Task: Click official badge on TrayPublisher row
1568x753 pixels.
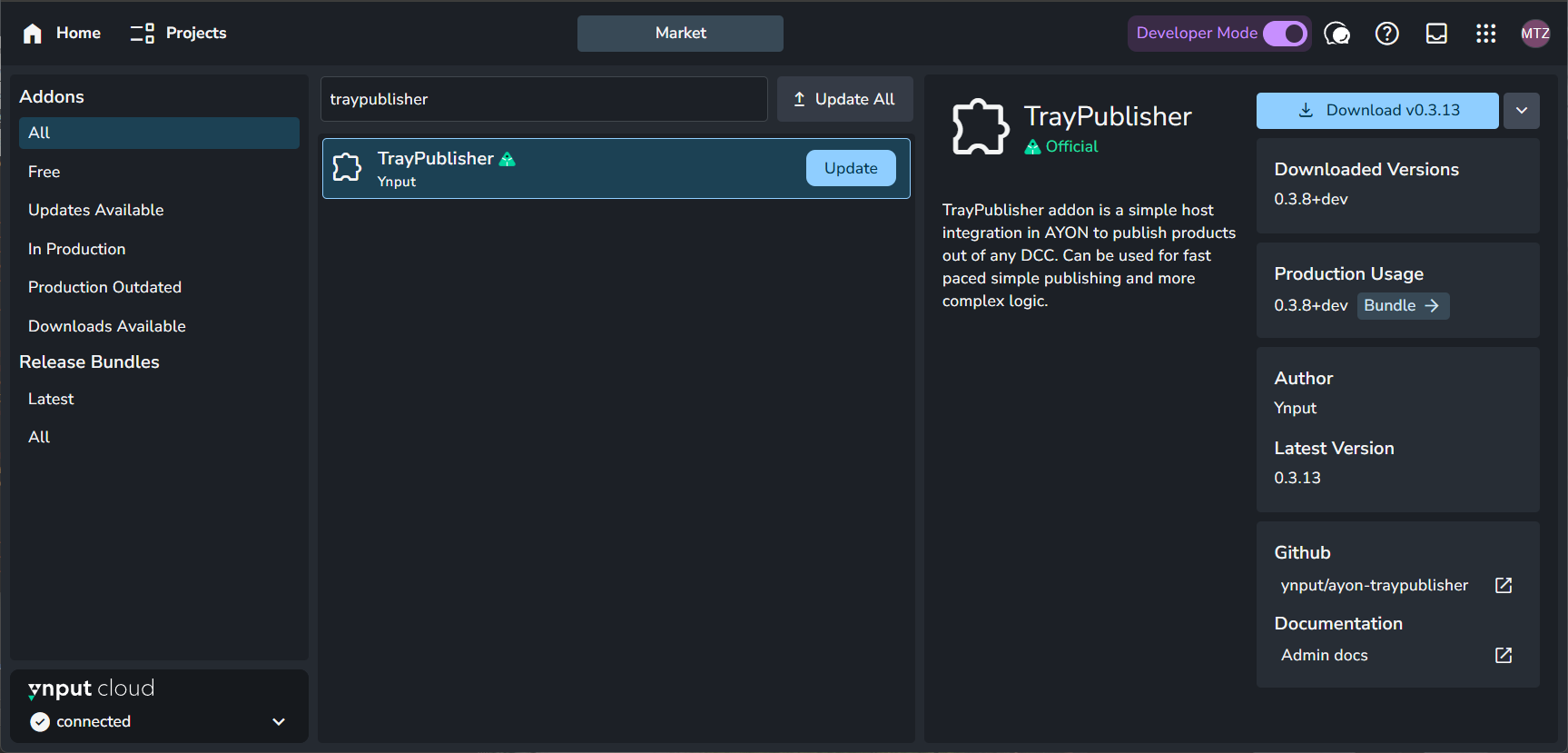Action: point(508,159)
